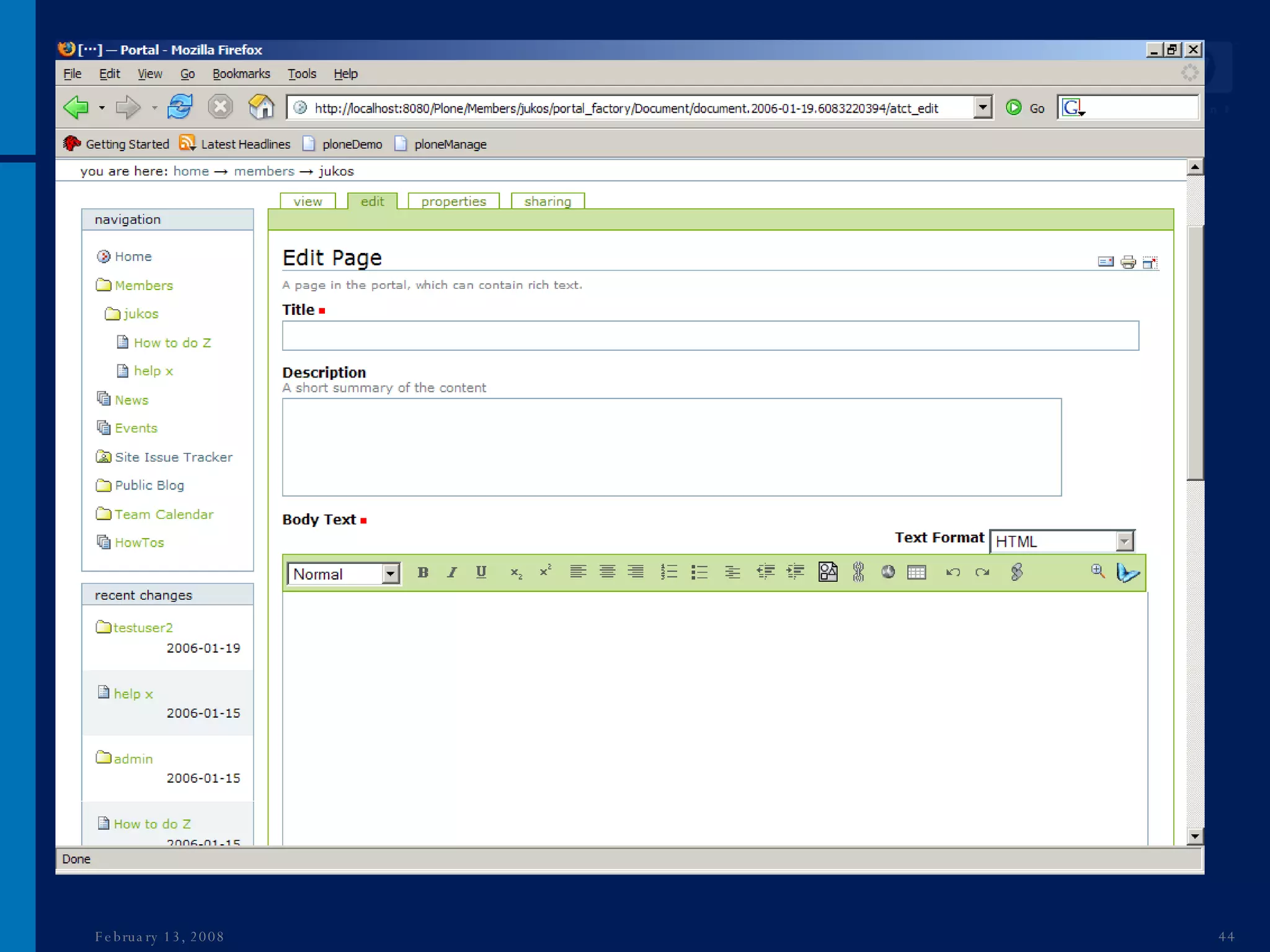Open Site Issue Tracker in navigation
This screenshot has height=952, width=1270.
(x=173, y=457)
